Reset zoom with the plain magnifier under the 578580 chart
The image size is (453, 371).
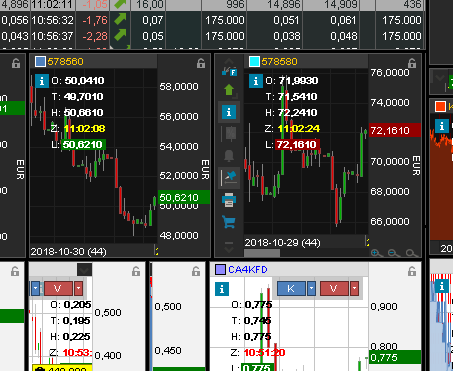click(411, 253)
